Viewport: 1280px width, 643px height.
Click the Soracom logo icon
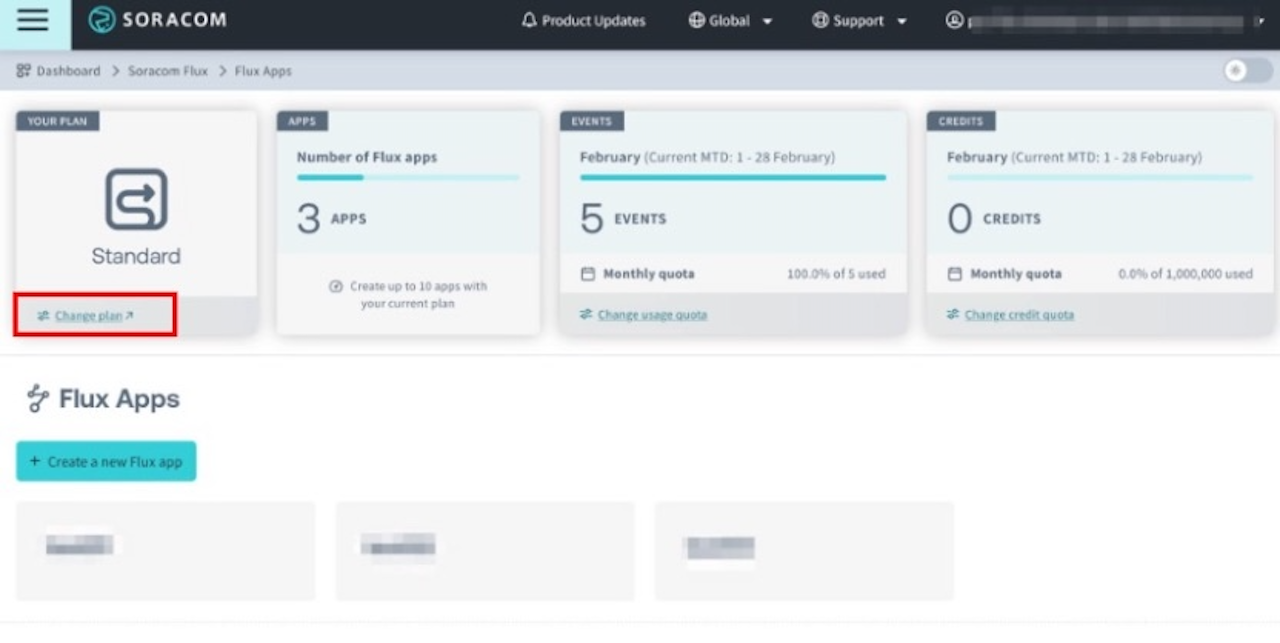click(102, 20)
